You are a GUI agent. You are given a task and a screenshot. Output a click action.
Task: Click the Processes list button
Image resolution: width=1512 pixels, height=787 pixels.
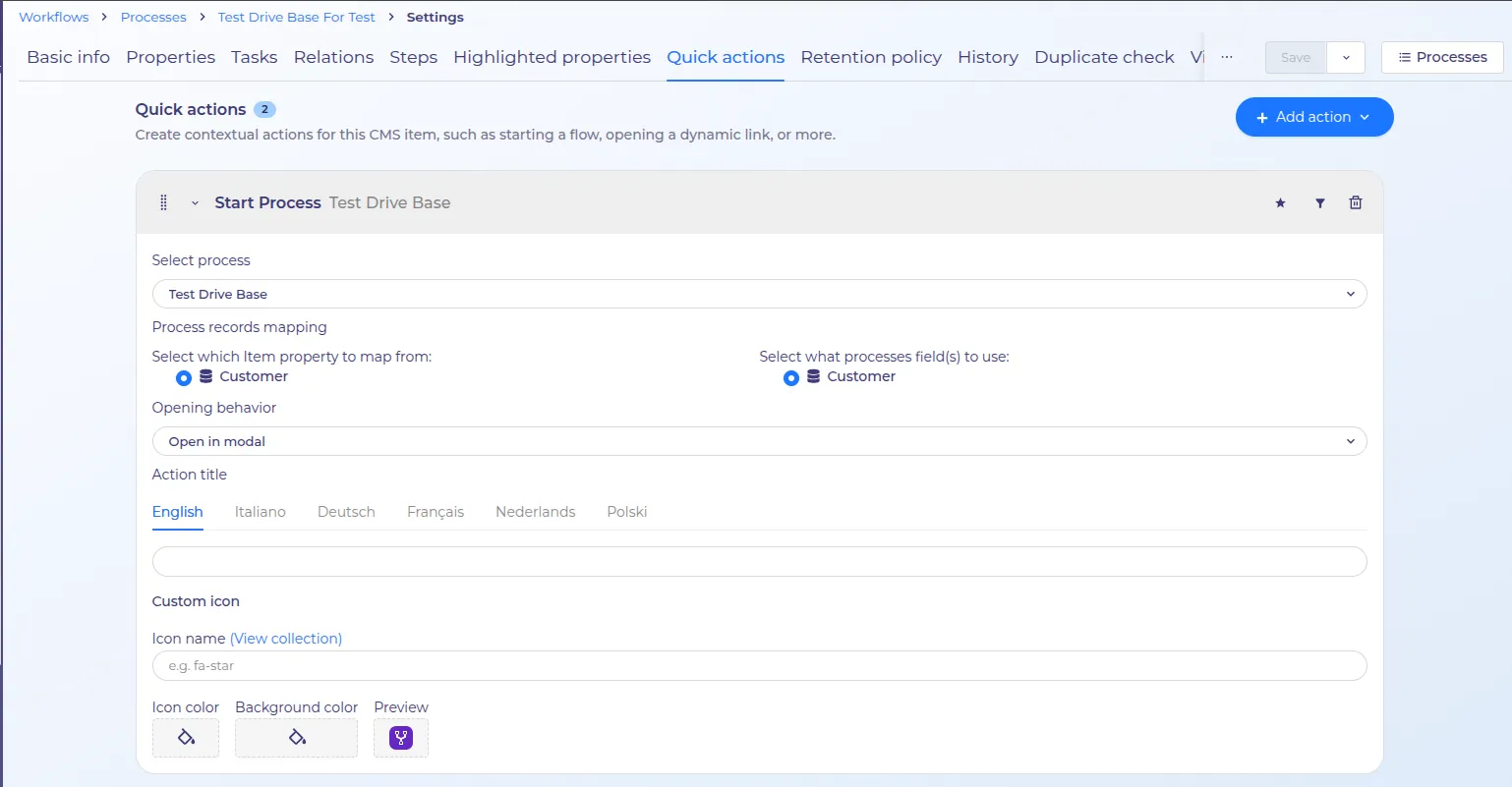pyautogui.click(x=1442, y=57)
